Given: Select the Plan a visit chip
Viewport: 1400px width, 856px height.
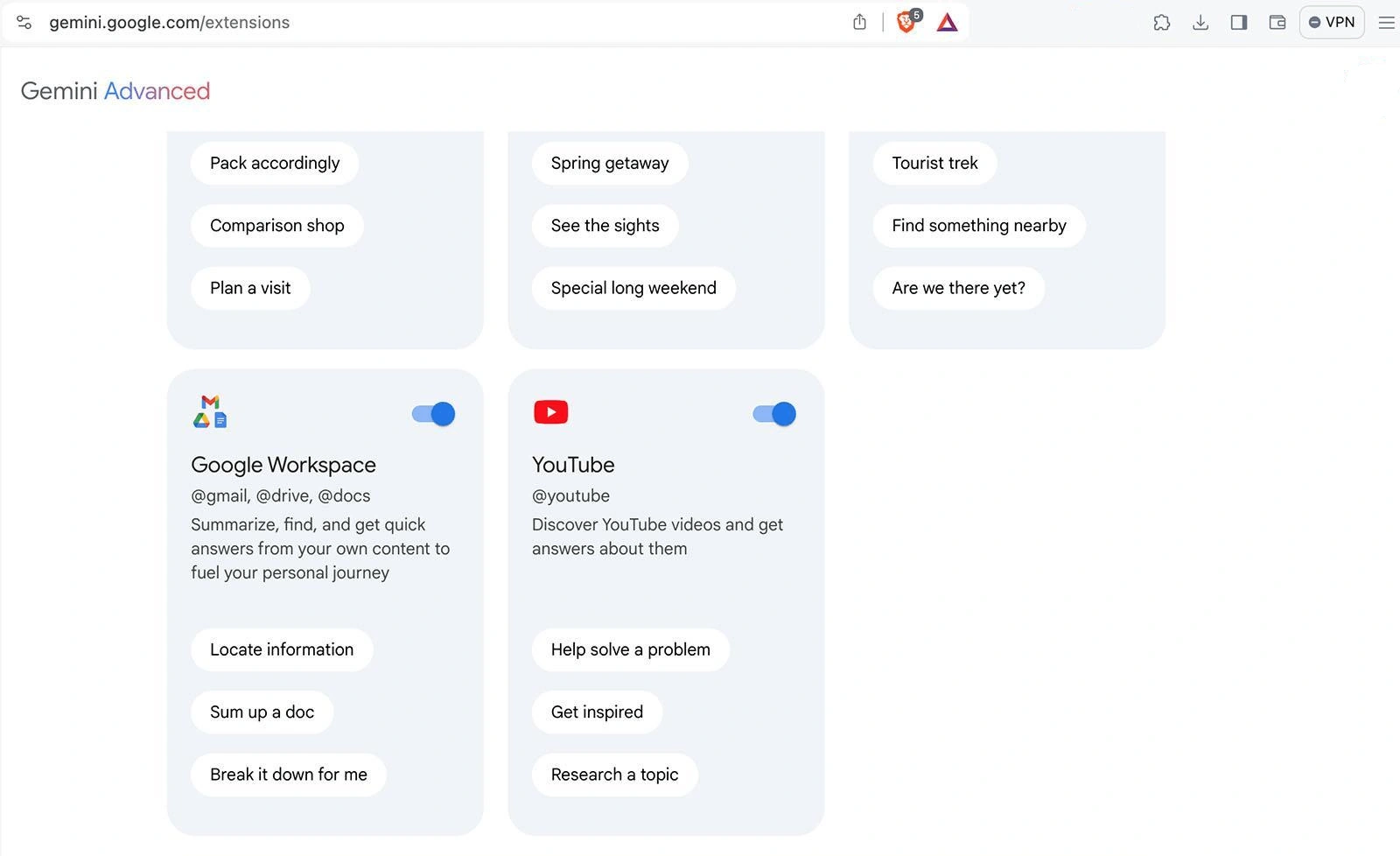Looking at the screenshot, I should click(250, 288).
